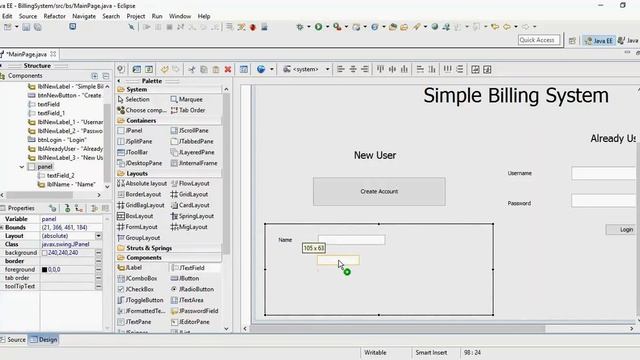Image resolution: width=640 pixels, height=360 pixels.
Task: Select JTextArea in palette
Action: tap(187, 300)
